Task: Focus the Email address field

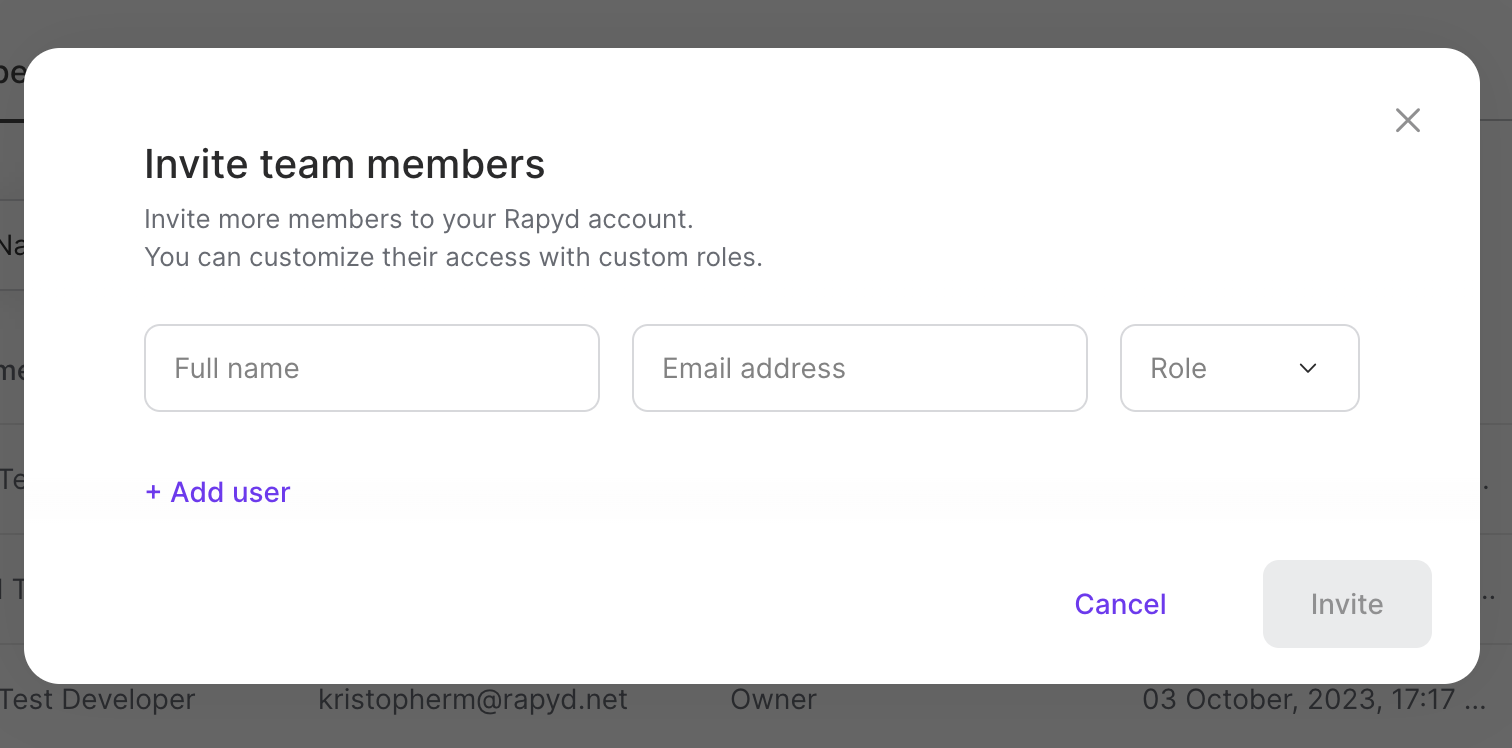Action: [x=859, y=368]
